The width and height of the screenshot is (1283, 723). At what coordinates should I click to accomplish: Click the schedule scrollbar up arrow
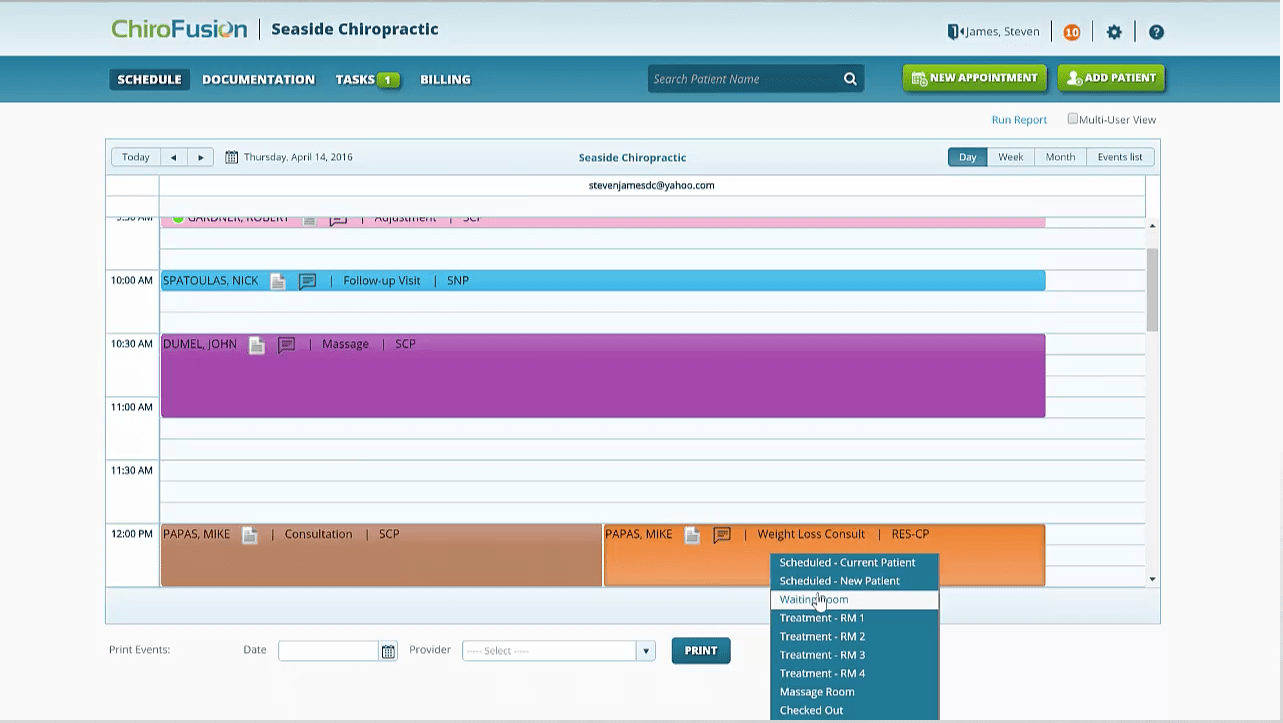(1152, 226)
